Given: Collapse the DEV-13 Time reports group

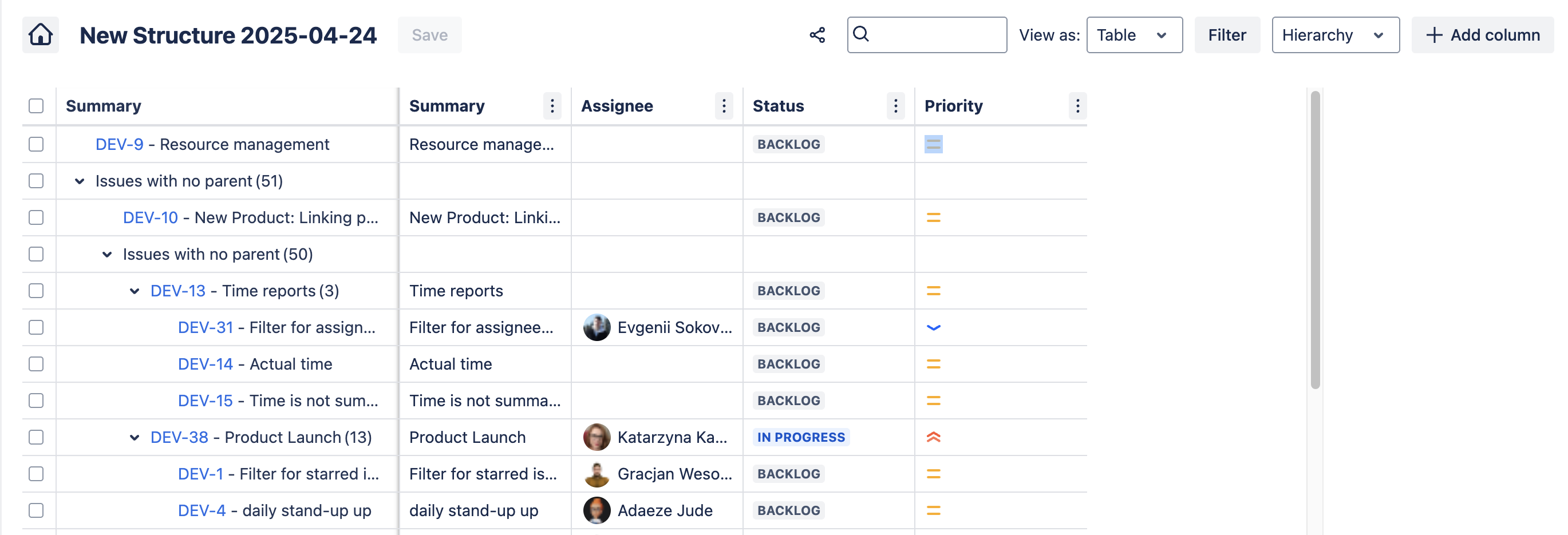Looking at the screenshot, I should [x=135, y=291].
